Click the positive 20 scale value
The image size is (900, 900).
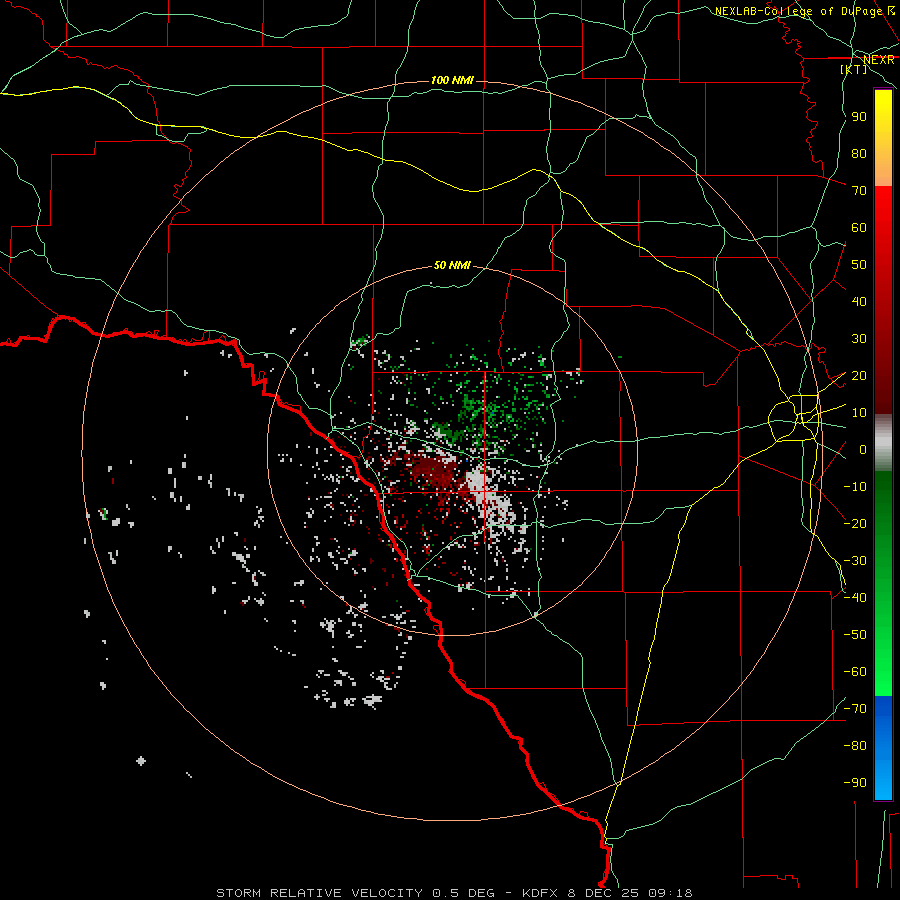[x=859, y=376]
